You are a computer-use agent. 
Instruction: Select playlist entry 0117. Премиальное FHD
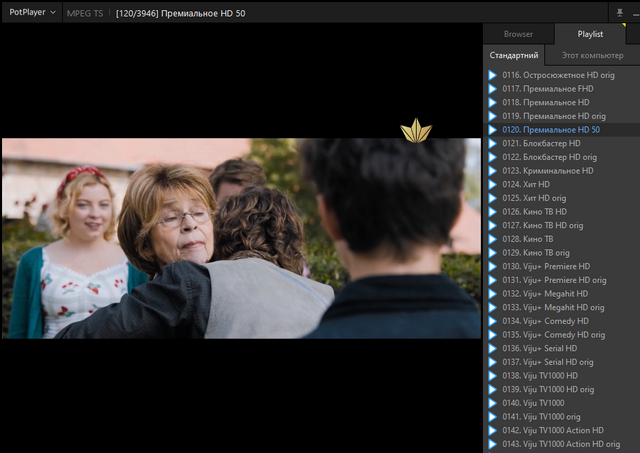pos(562,89)
